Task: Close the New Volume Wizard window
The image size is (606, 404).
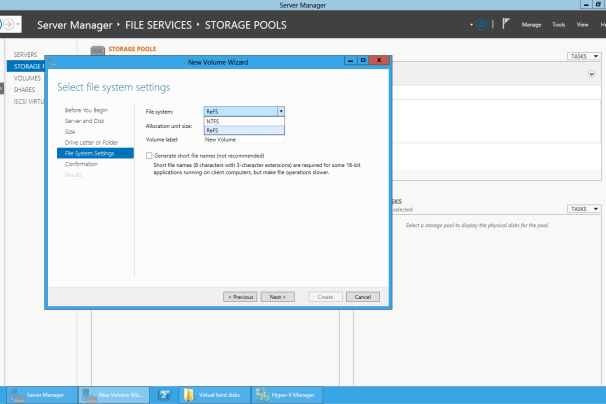Action: [379, 61]
